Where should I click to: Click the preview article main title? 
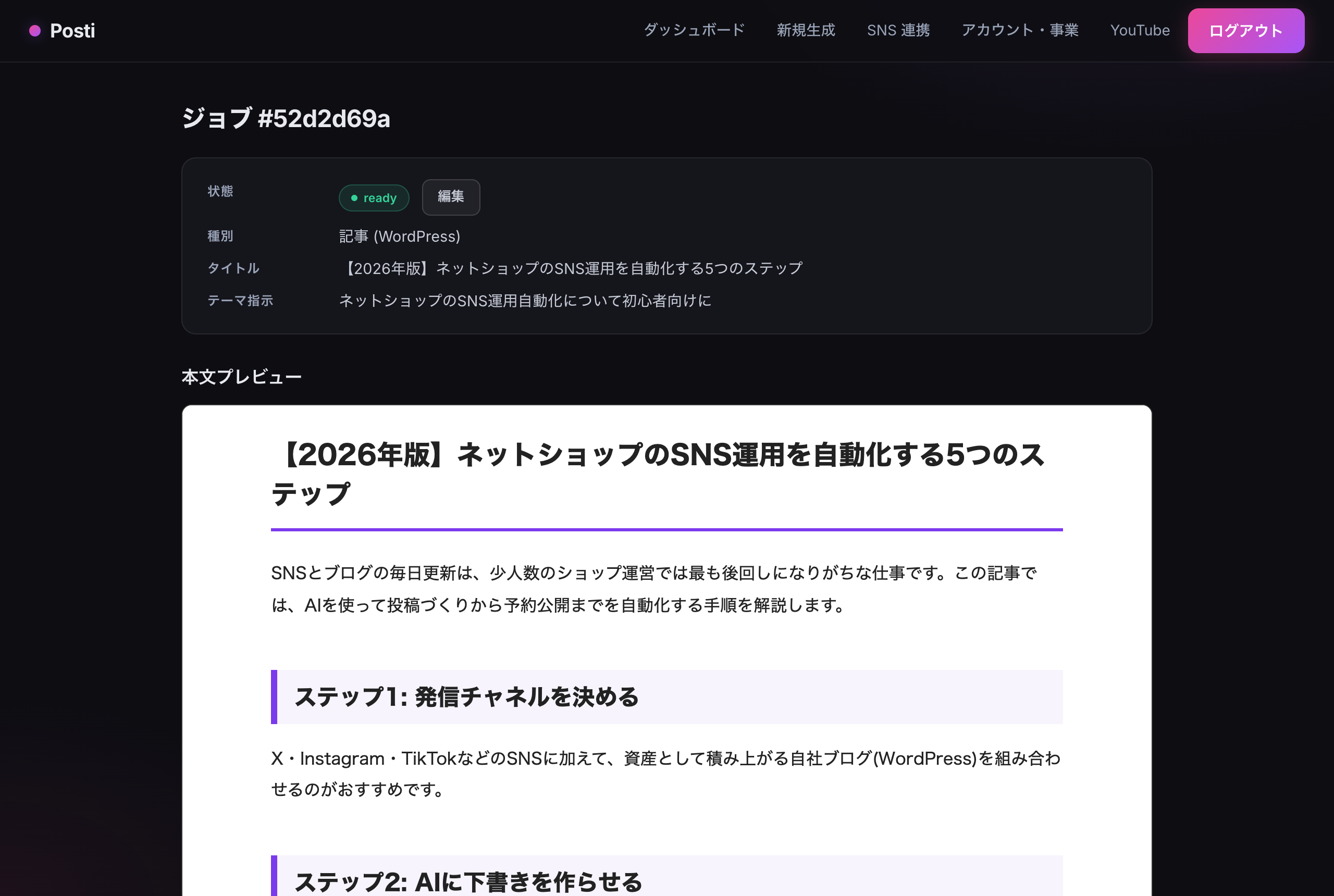click(666, 474)
